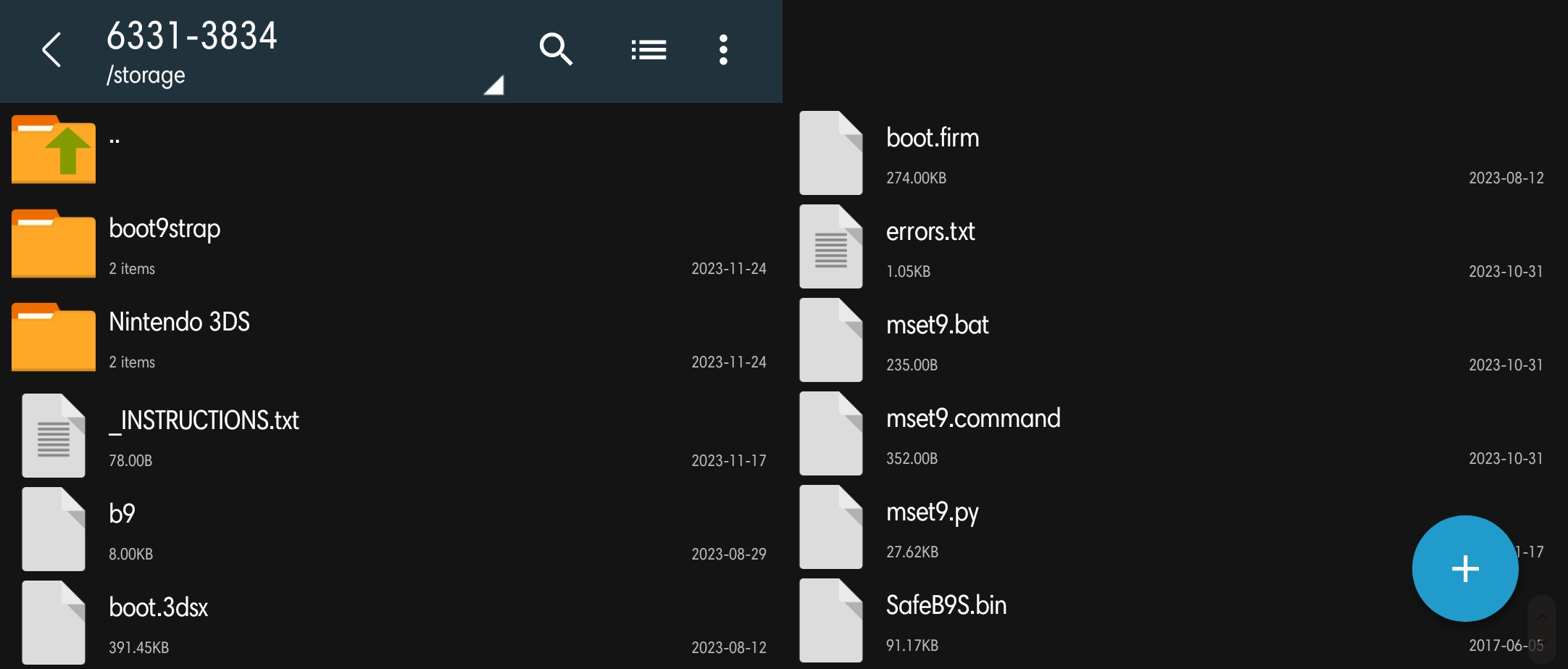
Task: Tap the back arrow in header
Action: click(51, 50)
